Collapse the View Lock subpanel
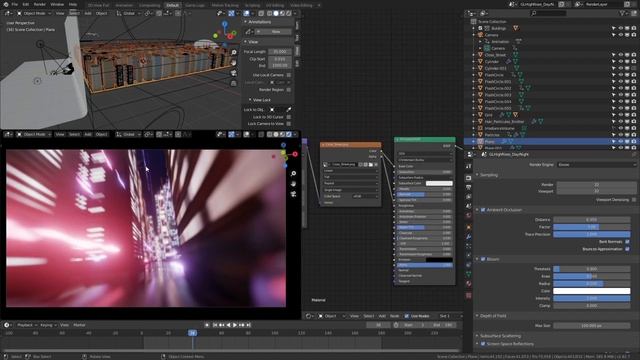 pyautogui.click(x=250, y=100)
